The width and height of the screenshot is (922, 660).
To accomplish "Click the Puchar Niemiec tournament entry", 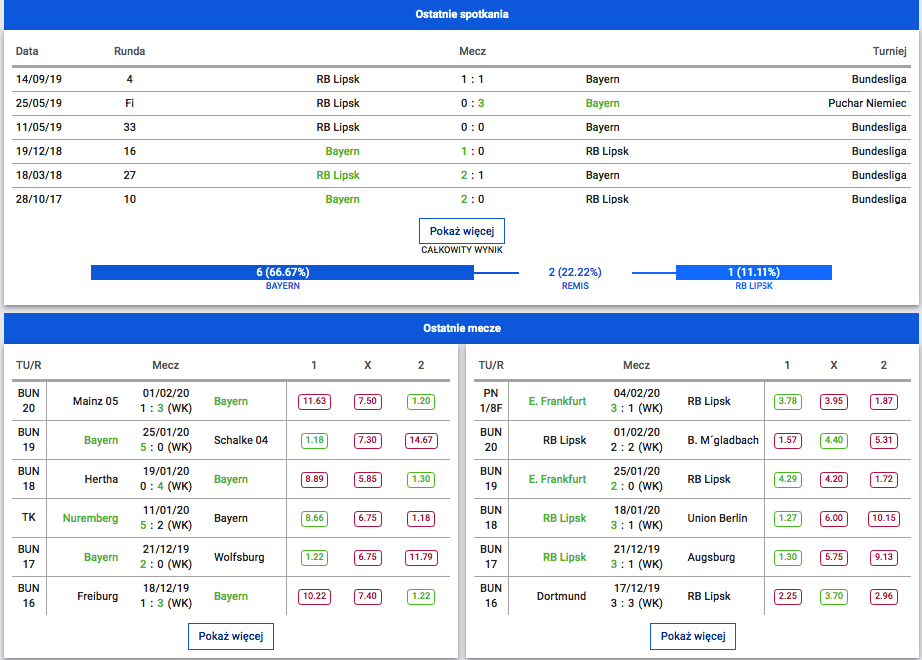I will click(867, 103).
